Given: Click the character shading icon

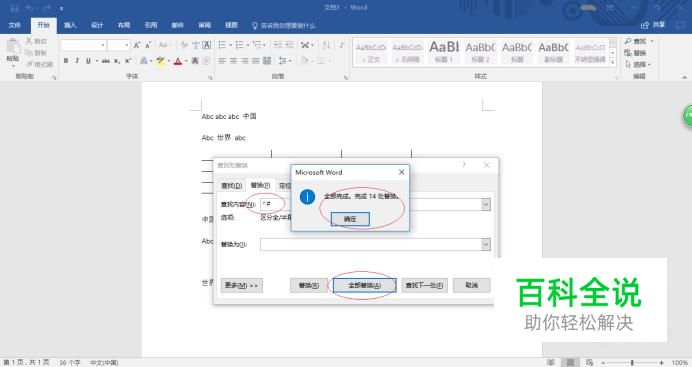Looking at the screenshot, I should click(x=195, y=61).
